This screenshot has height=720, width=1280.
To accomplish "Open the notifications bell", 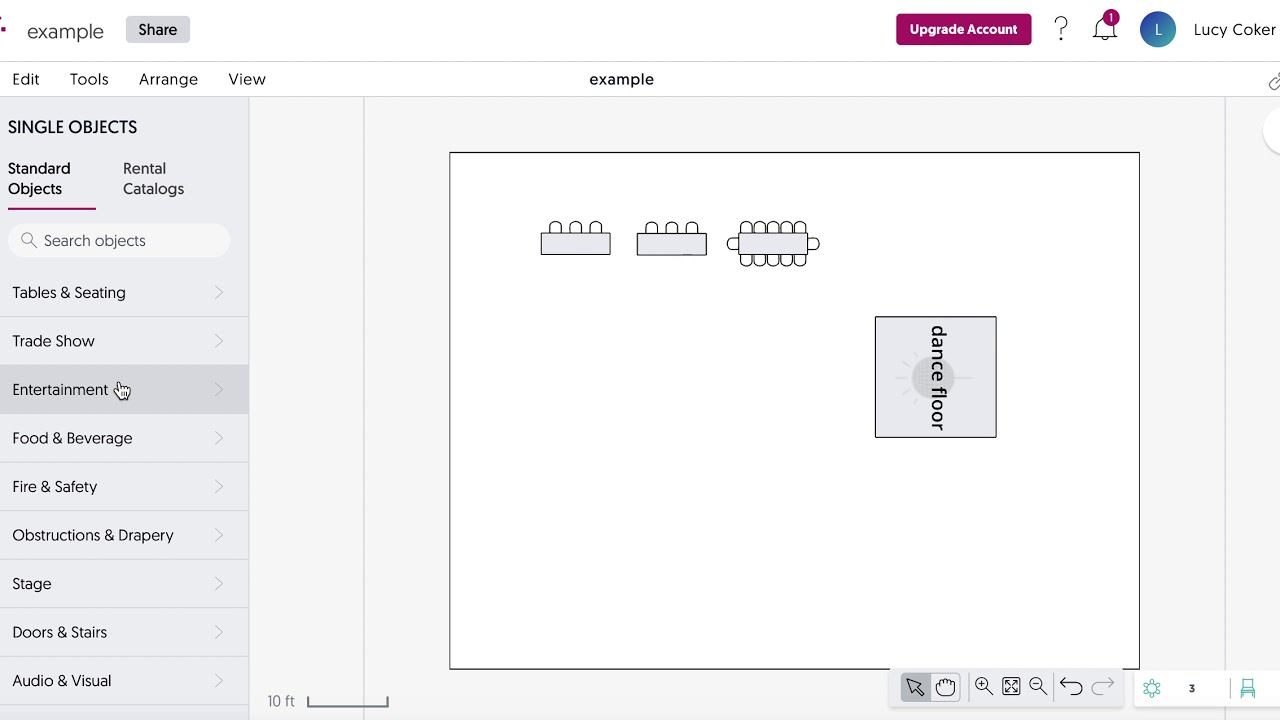I will point(1105,28).
